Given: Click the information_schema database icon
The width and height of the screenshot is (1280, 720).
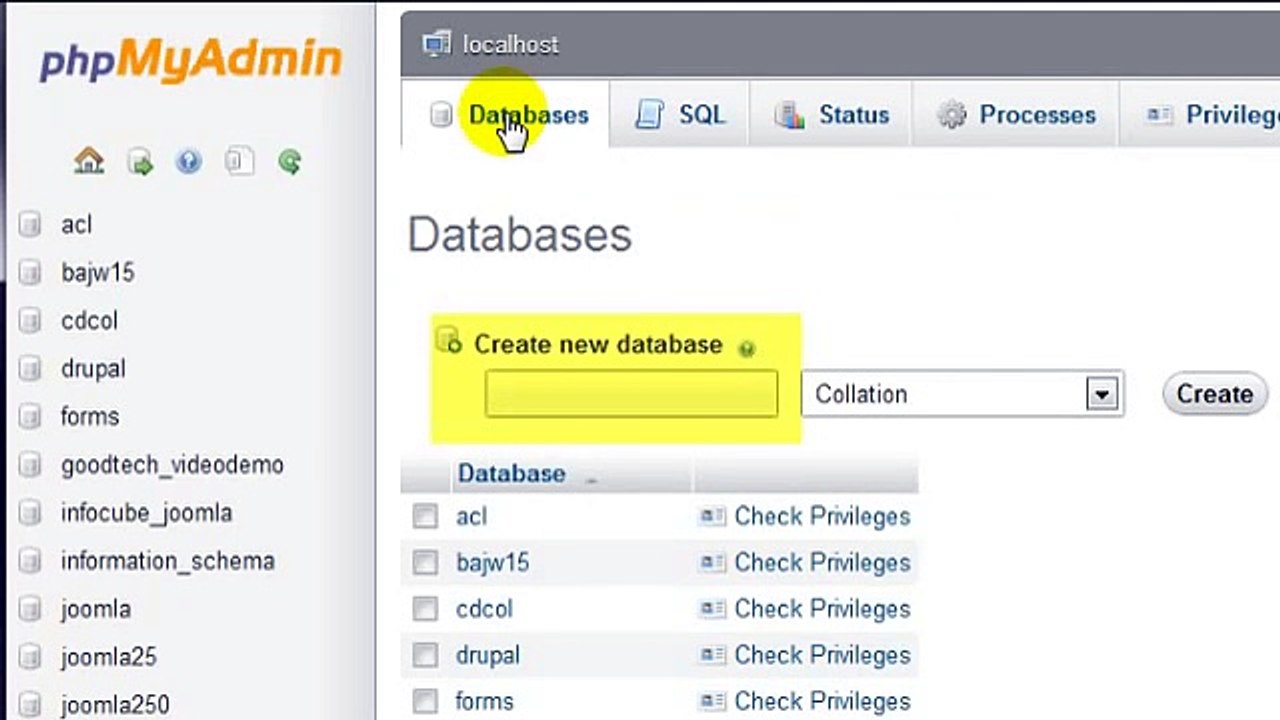Looking at the screenshot, I should (x=30, y=560).
